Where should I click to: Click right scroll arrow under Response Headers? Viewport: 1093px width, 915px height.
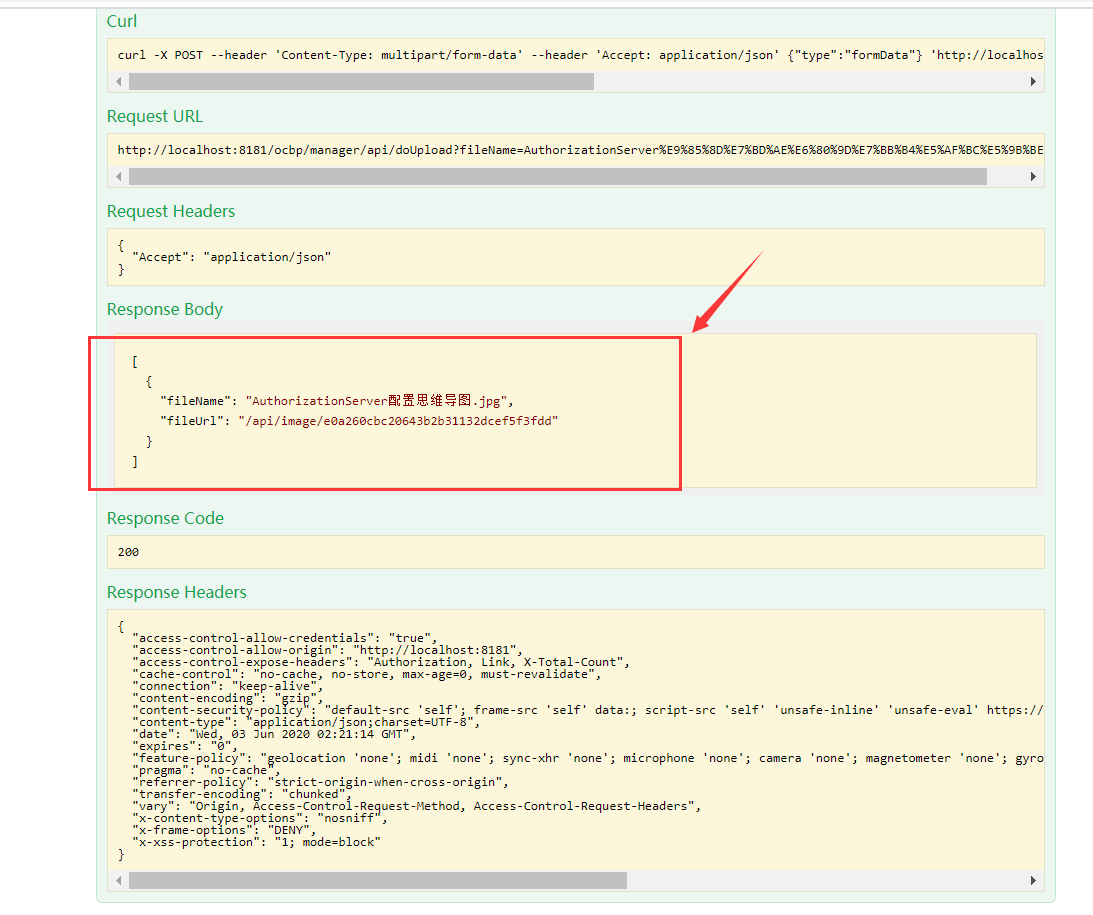[x=1033, y=880]
